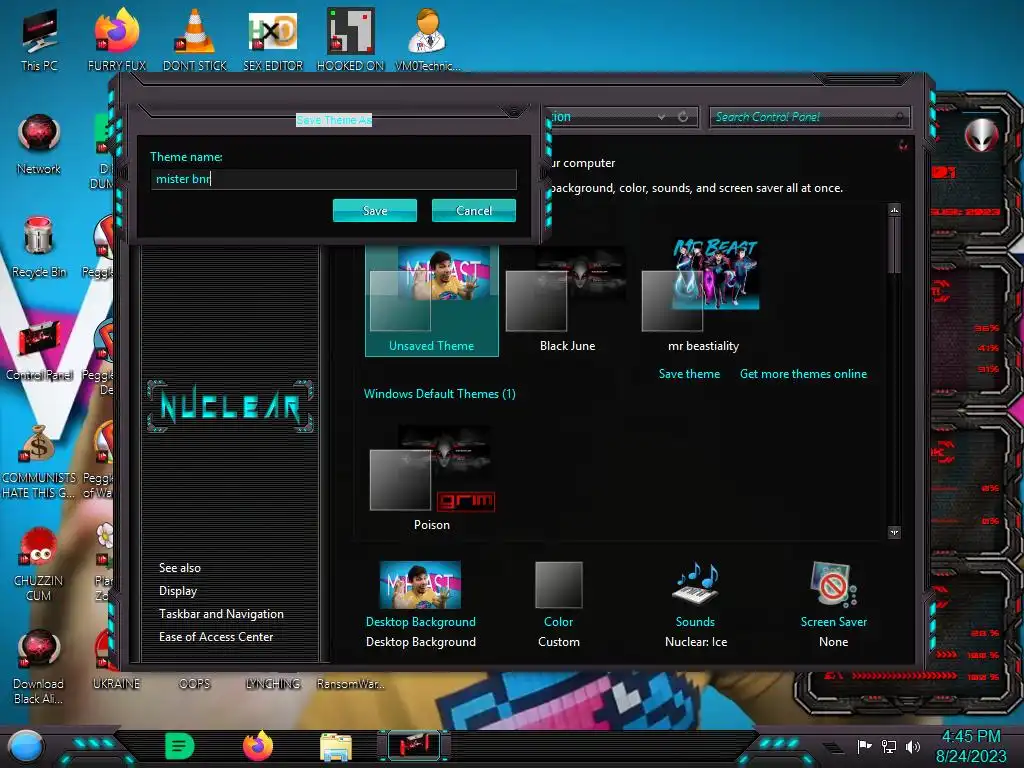Select the RansomWar desktop icon label
Screen dimensions: 1024x768
pyautogui.click(x=350, y=684)
